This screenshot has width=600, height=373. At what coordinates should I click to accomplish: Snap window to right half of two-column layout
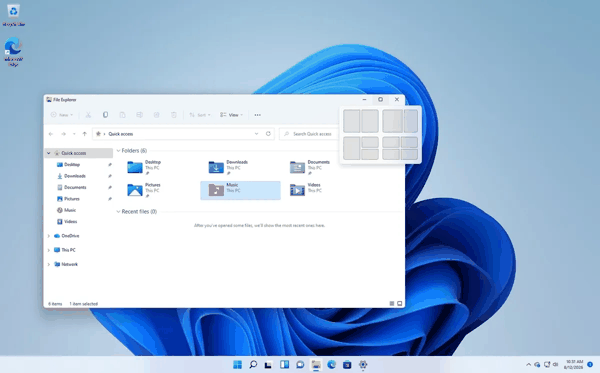pos(370,121)
